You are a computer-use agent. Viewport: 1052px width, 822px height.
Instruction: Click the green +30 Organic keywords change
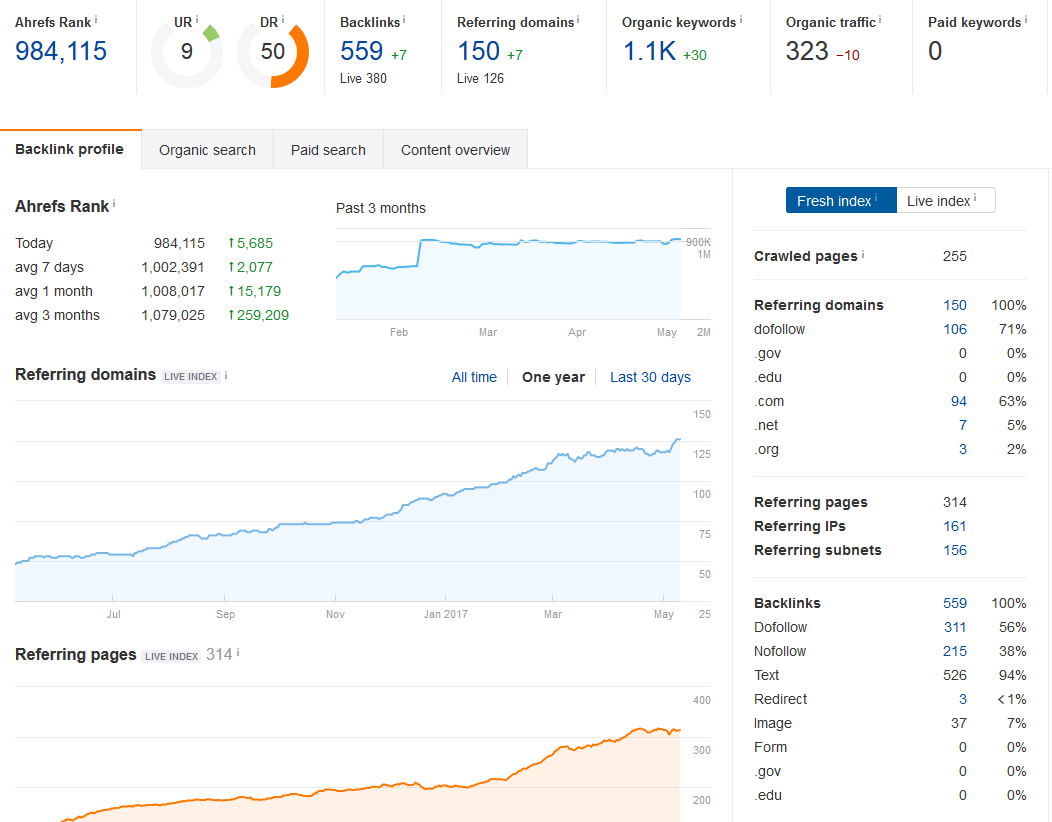[694, 55]
